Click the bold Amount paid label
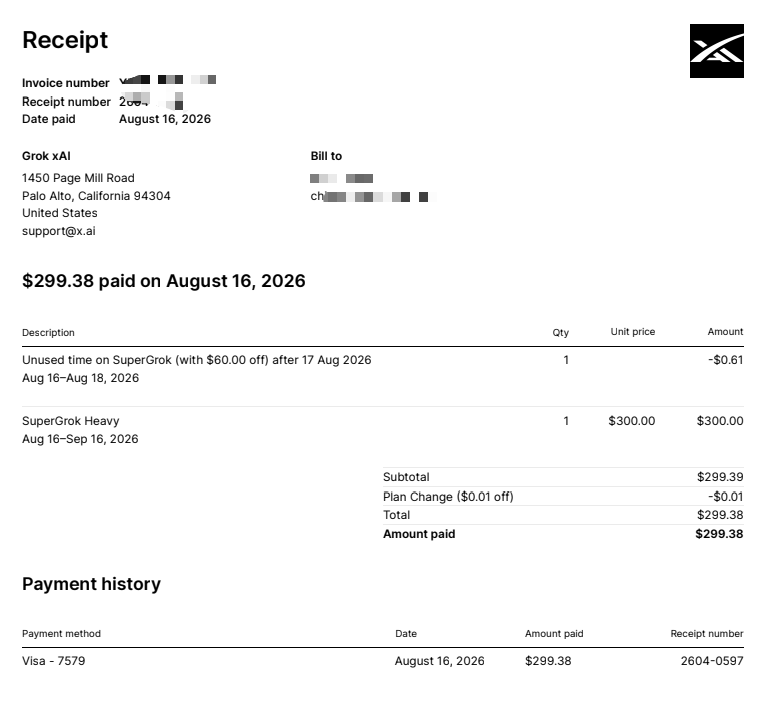Screen dimensions: 765x702 (419, 534)
